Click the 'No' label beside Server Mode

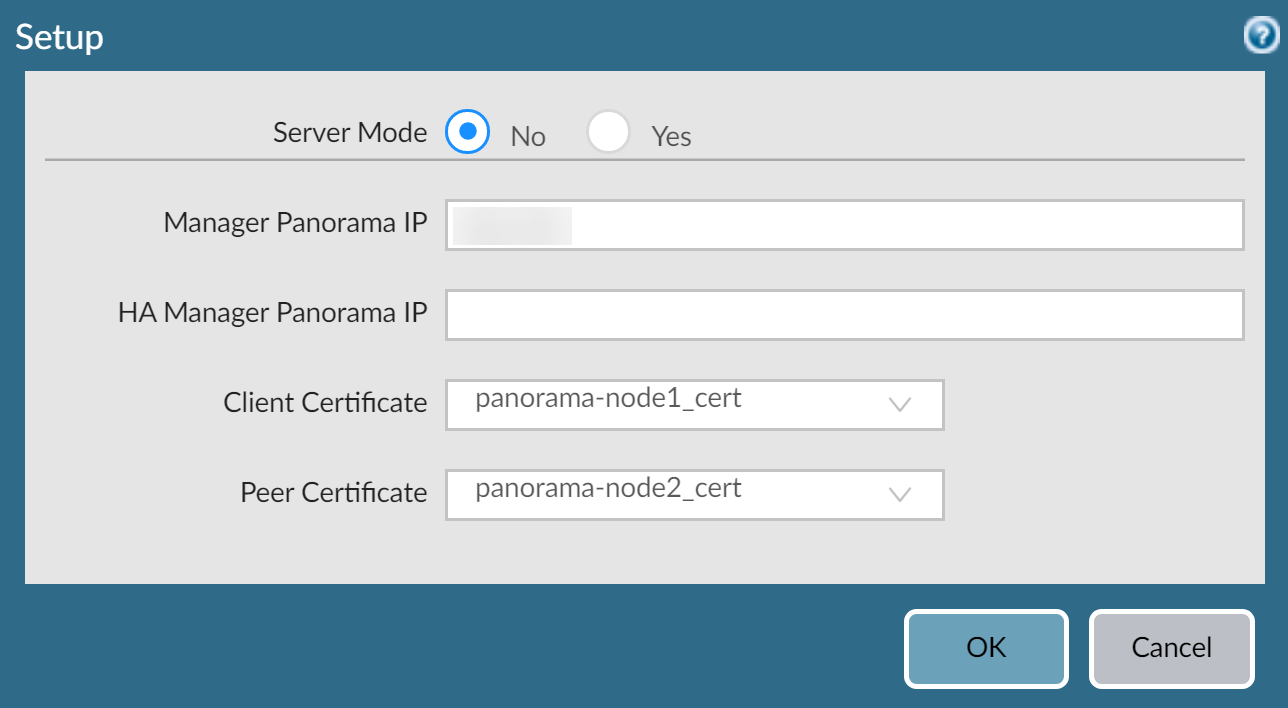pyautogui.click(x=528, y=136)
